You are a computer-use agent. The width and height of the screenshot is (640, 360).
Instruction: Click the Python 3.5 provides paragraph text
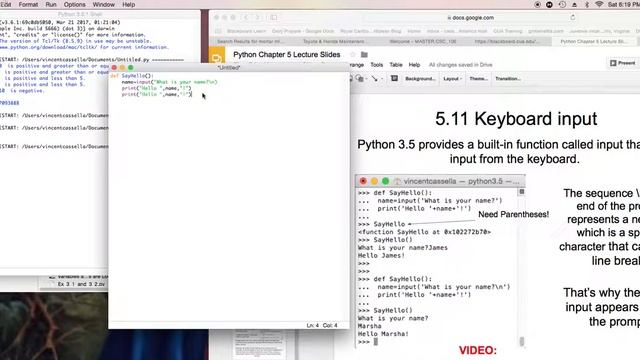point(499,151)
